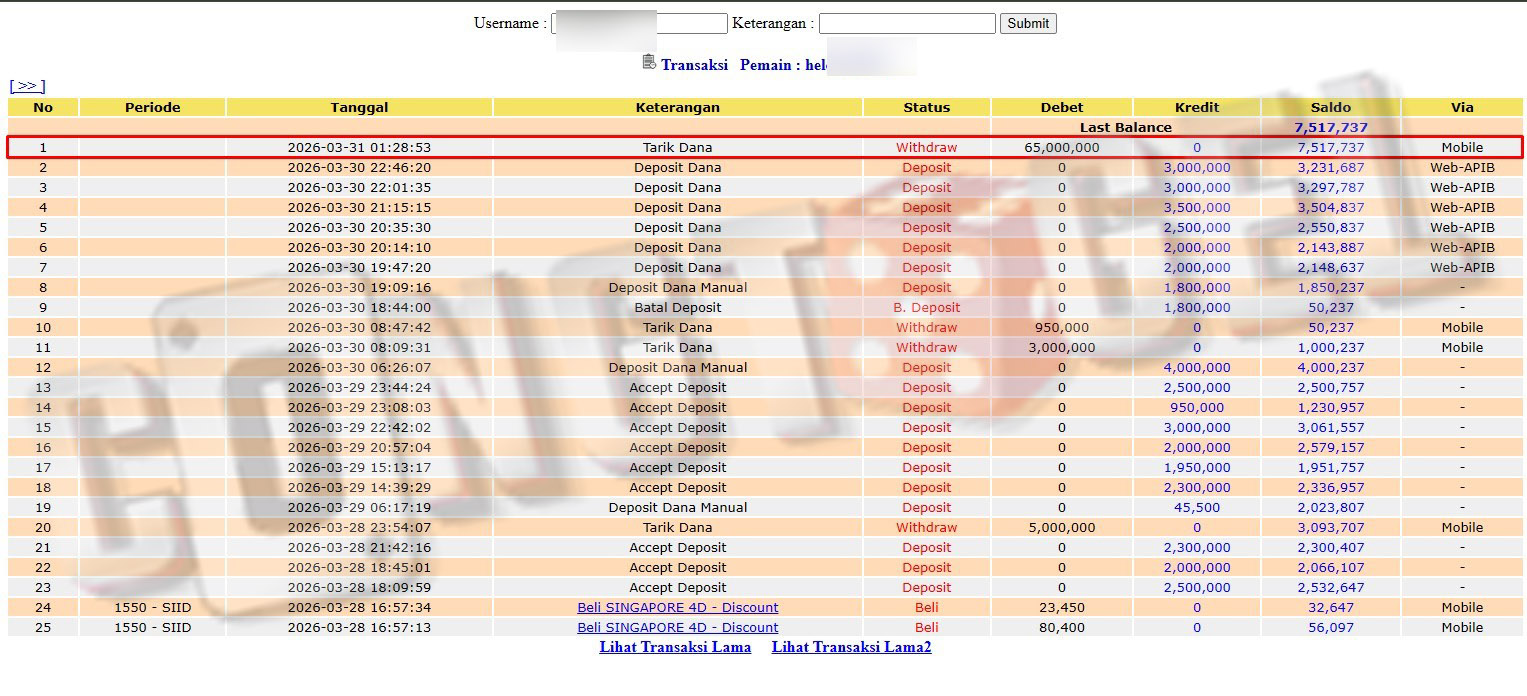Click the Submit button

(x=1028, y=23)
